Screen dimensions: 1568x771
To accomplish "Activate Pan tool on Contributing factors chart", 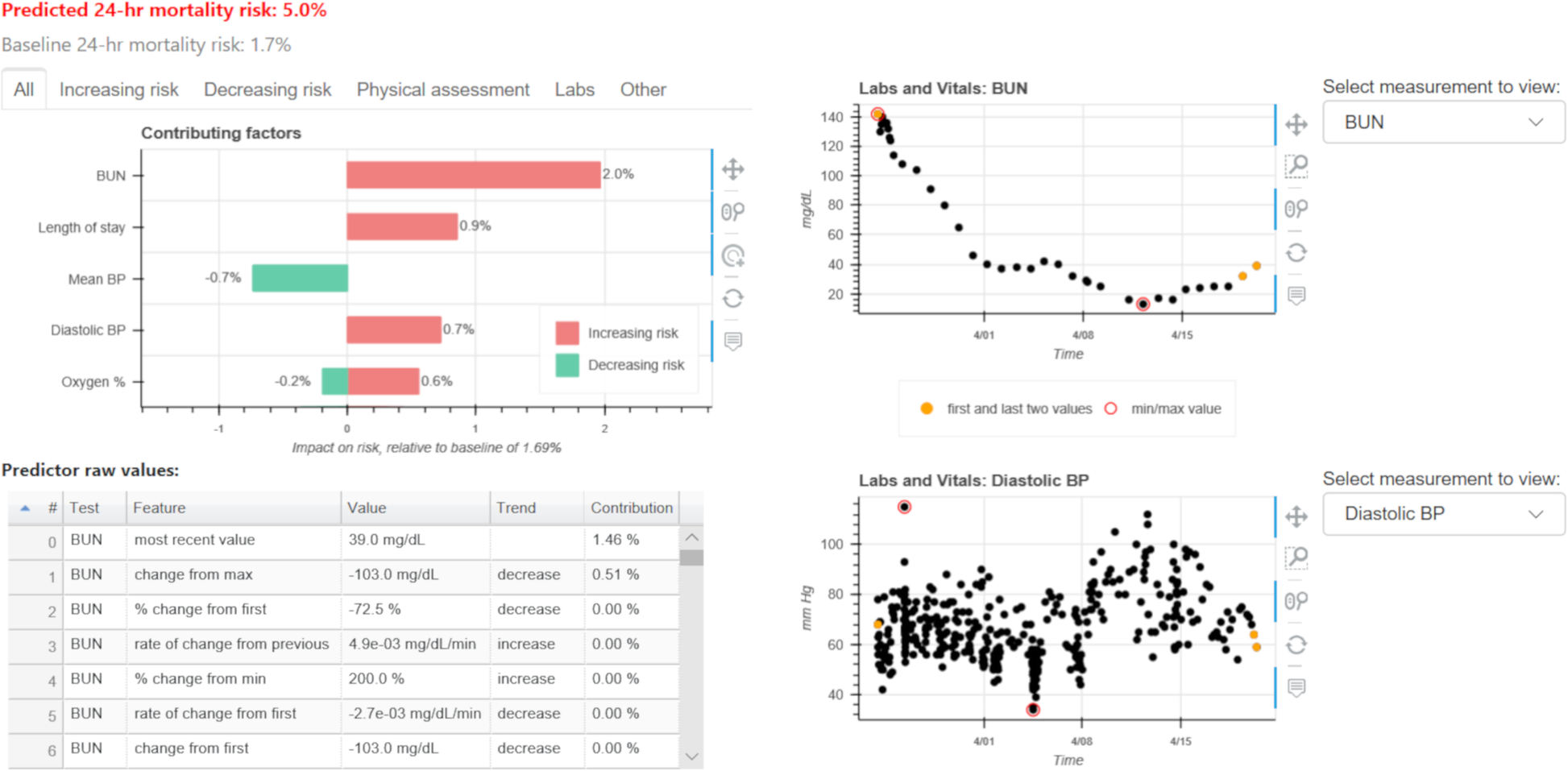I will (x=732, y=169).
